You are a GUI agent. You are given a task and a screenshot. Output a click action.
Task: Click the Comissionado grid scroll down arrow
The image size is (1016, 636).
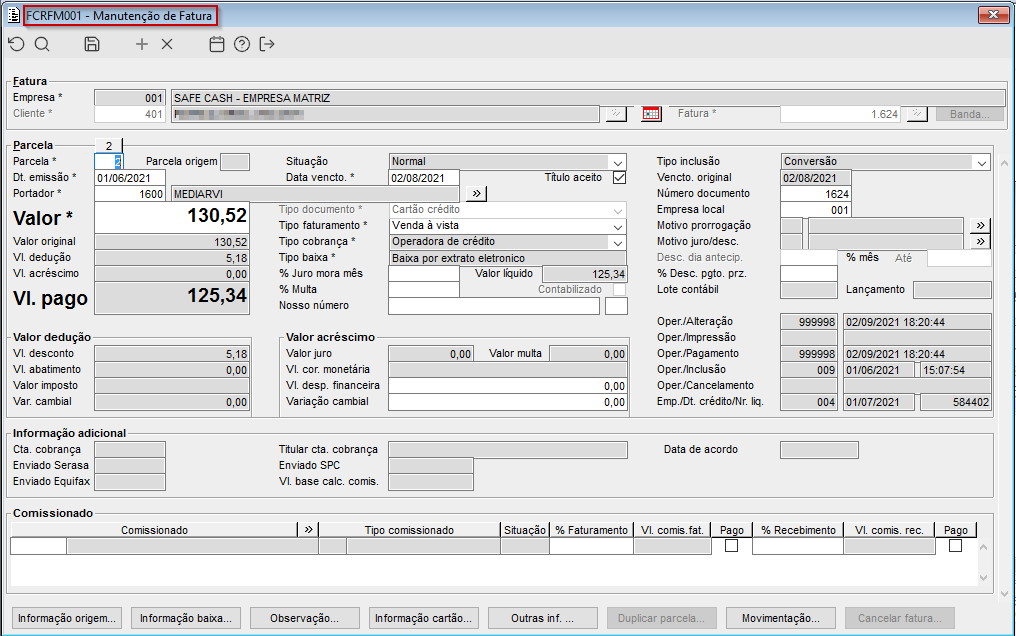[984, 578]
